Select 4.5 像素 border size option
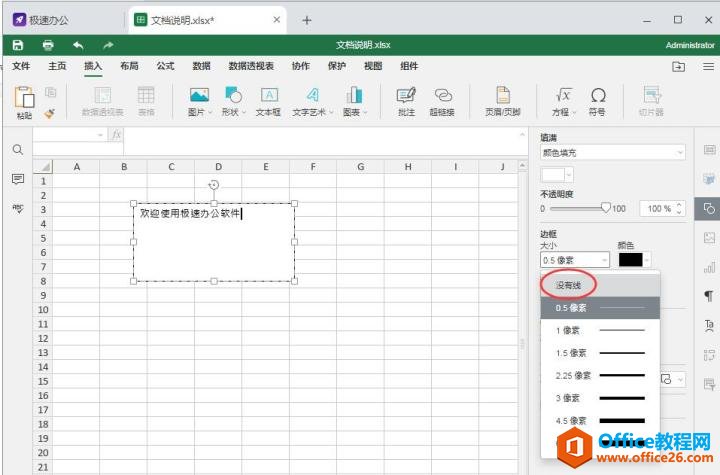Screen dimensions: 720x475 [600, 420]
